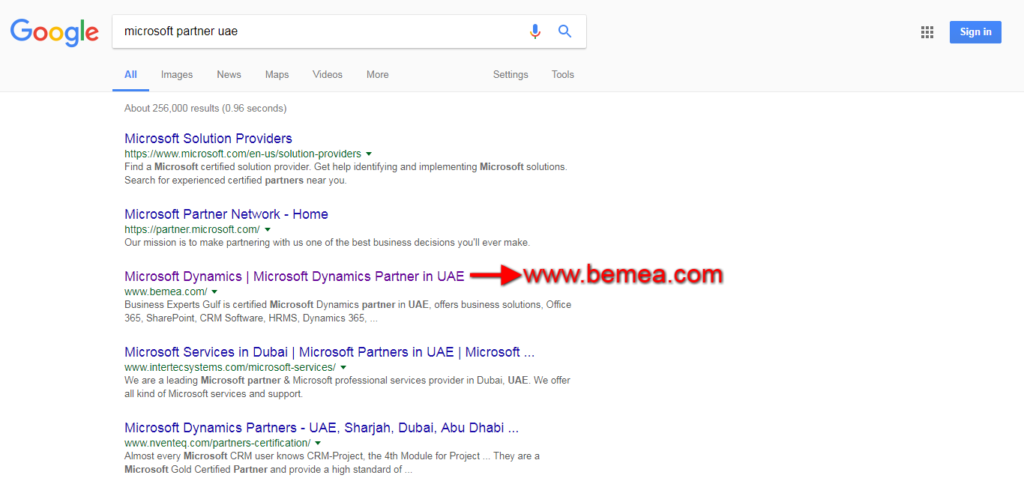This screenshot has width=1024, height=496.
Task: Open the Google apps grid icon
Action: 927,32
